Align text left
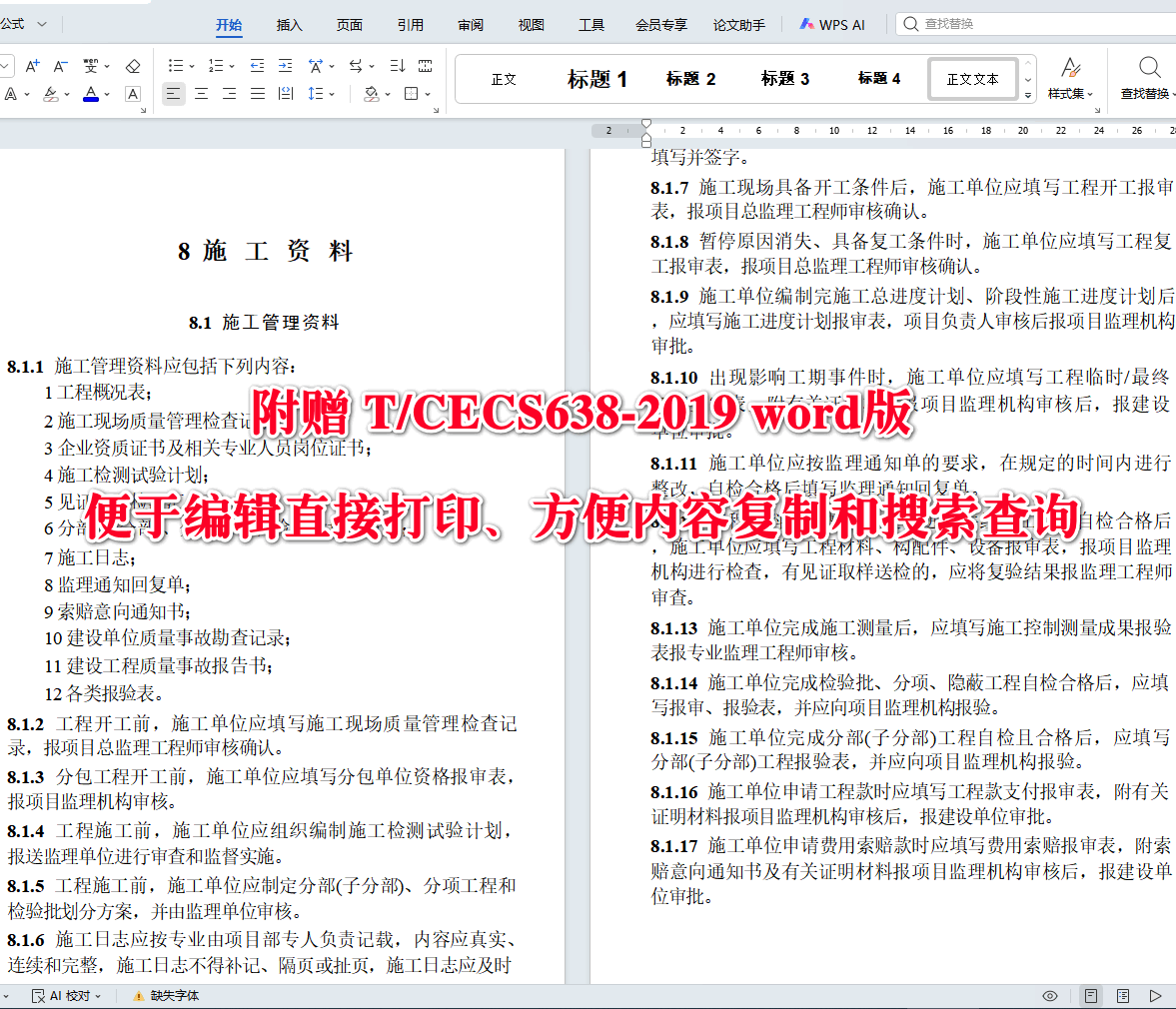 (x=173, y=94)
